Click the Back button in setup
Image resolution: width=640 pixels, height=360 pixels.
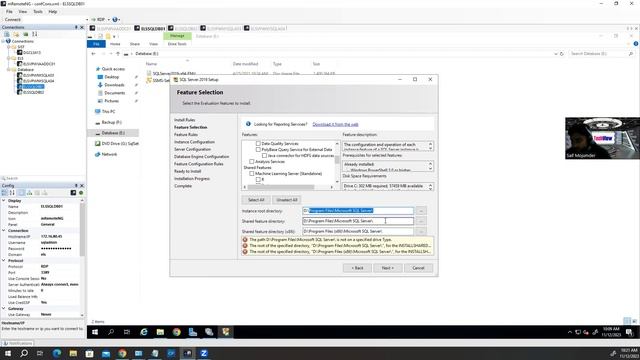[x=357, y=268]
